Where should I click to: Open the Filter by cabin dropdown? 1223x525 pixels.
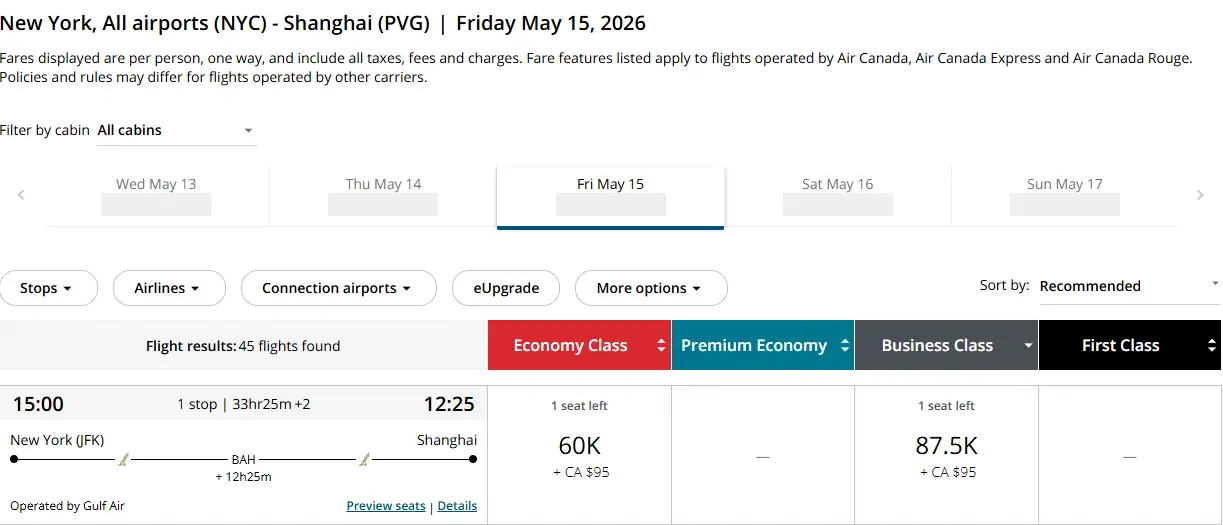(x=177, y=130)
